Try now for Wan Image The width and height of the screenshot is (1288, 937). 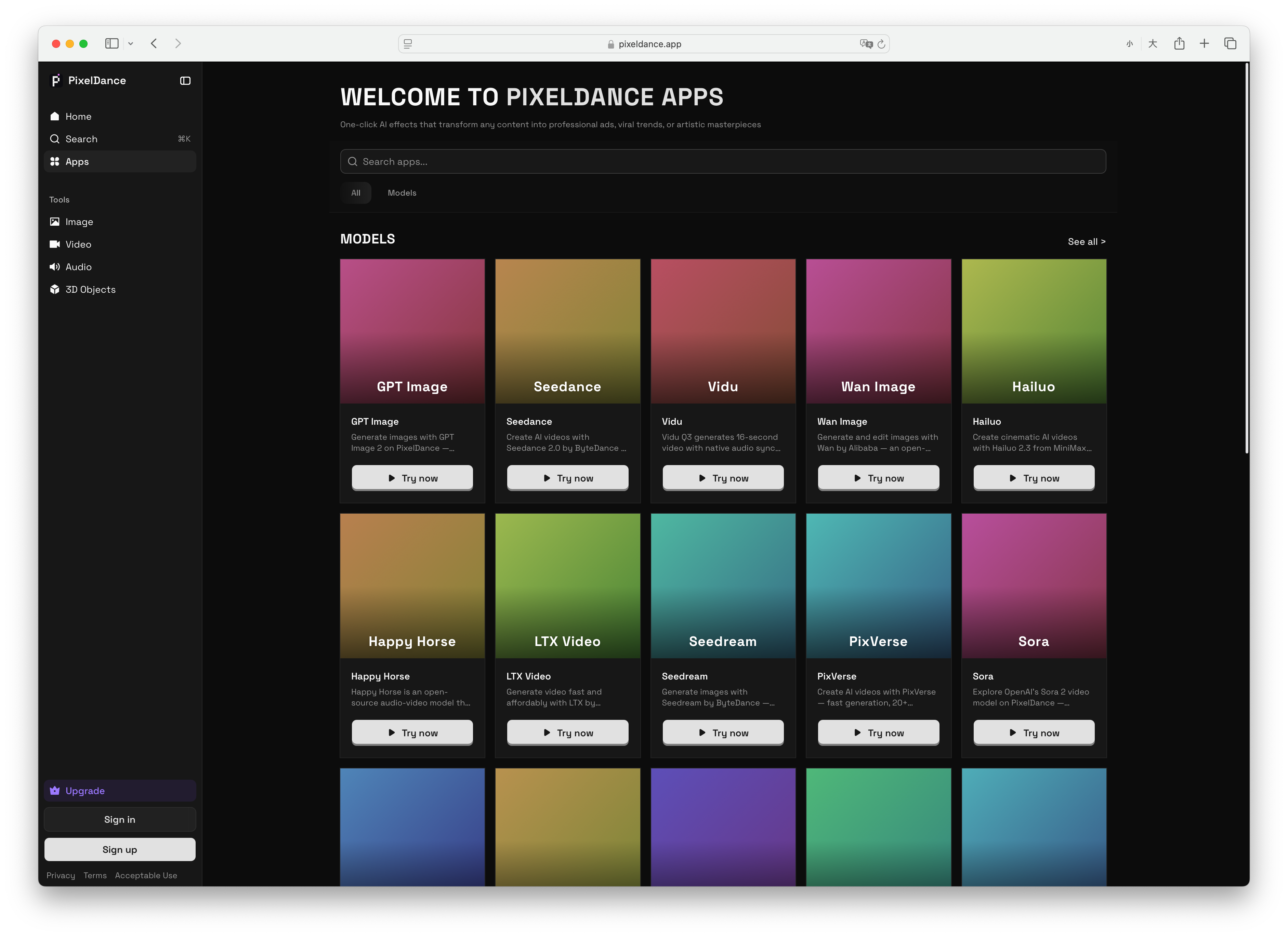point(878,478)
